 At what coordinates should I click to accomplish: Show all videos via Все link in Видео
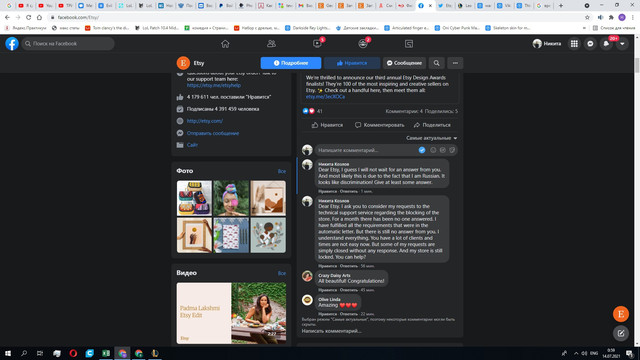(282, 273)
